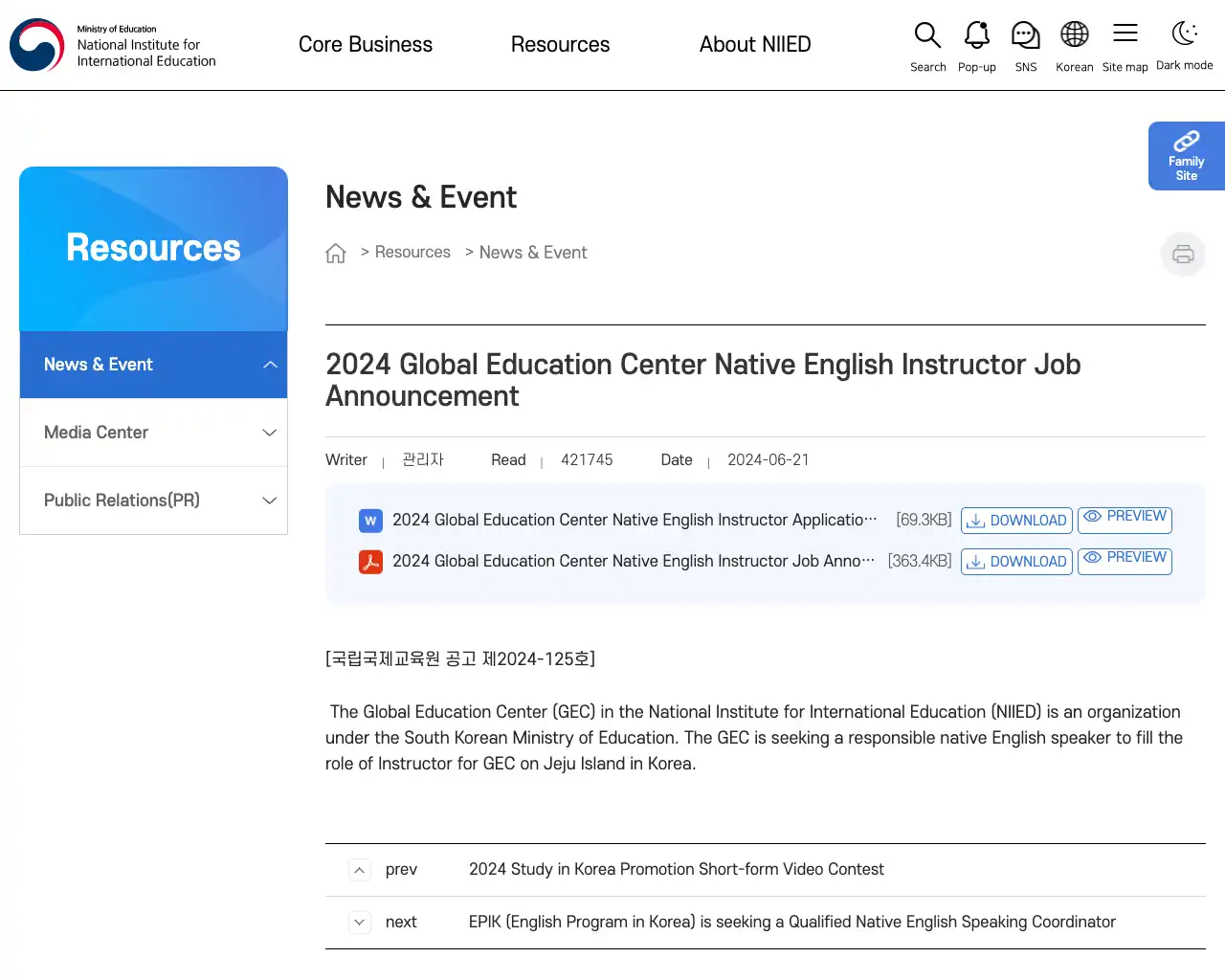Viewport: 1225px width, 980px height.
Task: Open previous post about Short-form Video Contest
Action: click(677, 870)
